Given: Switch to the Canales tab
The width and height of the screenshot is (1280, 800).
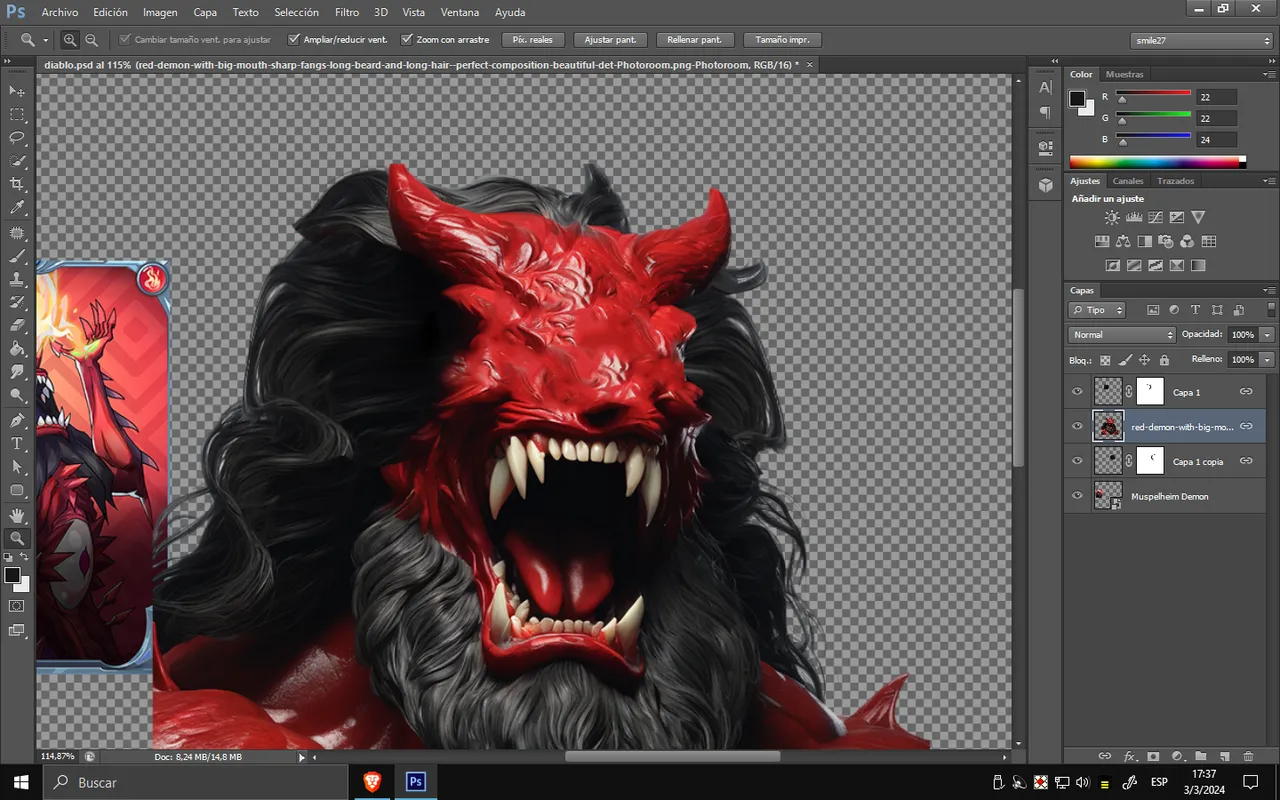Looking at the screenshot, I should [x=1128, y=181].
